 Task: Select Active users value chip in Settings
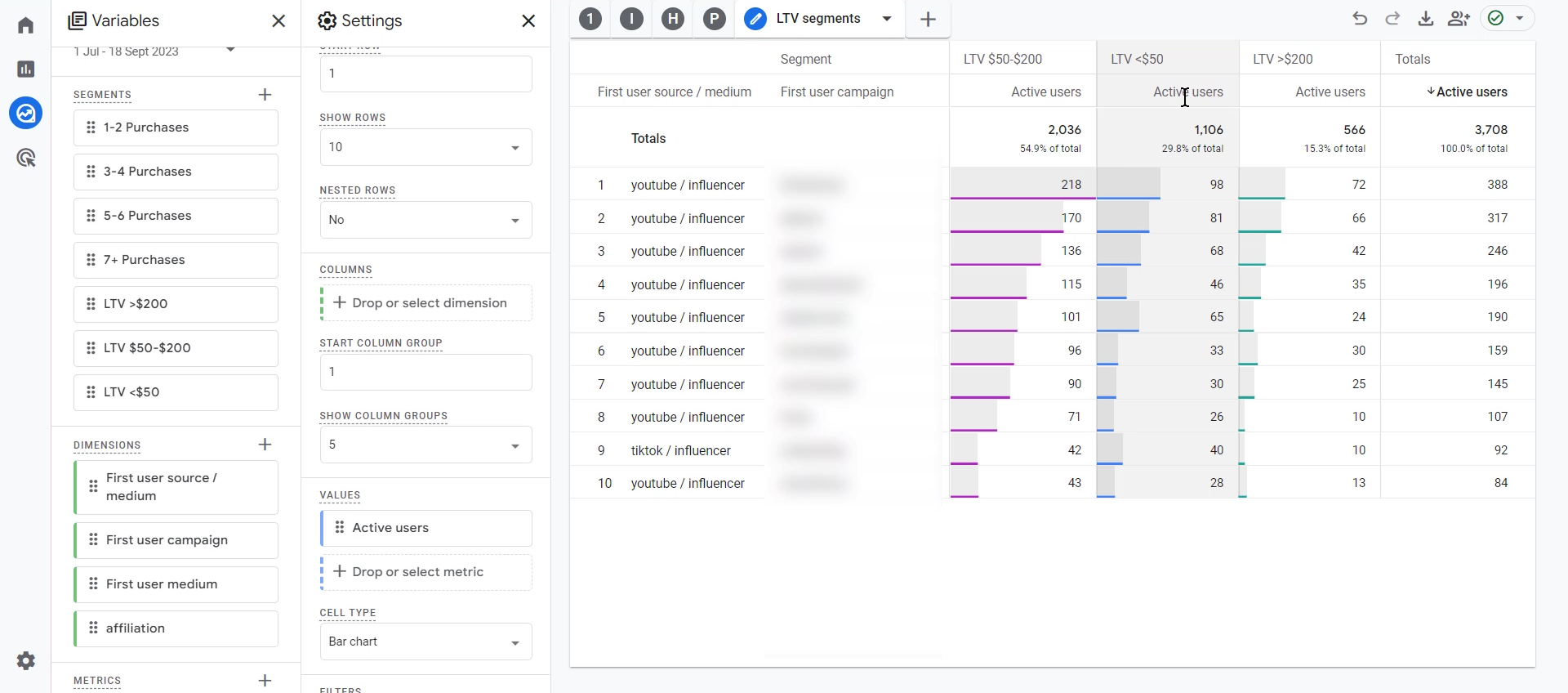coord(425,528)
